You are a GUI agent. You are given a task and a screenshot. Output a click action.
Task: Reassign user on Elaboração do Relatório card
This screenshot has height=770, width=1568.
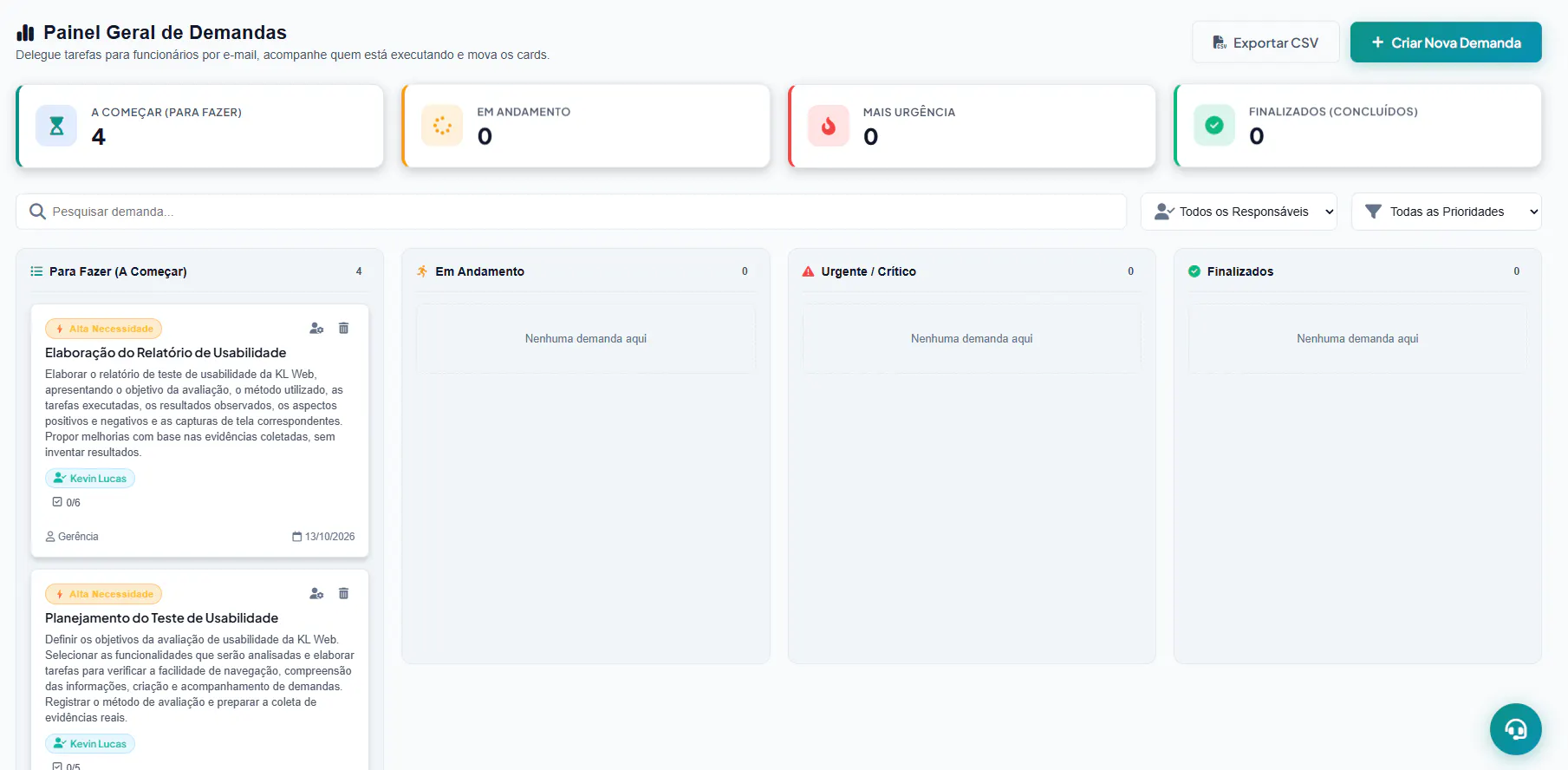(316, 328)
